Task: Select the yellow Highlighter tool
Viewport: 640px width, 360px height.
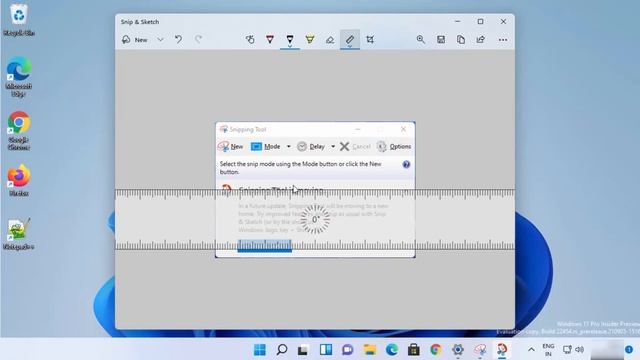Action: click(310, 40)
